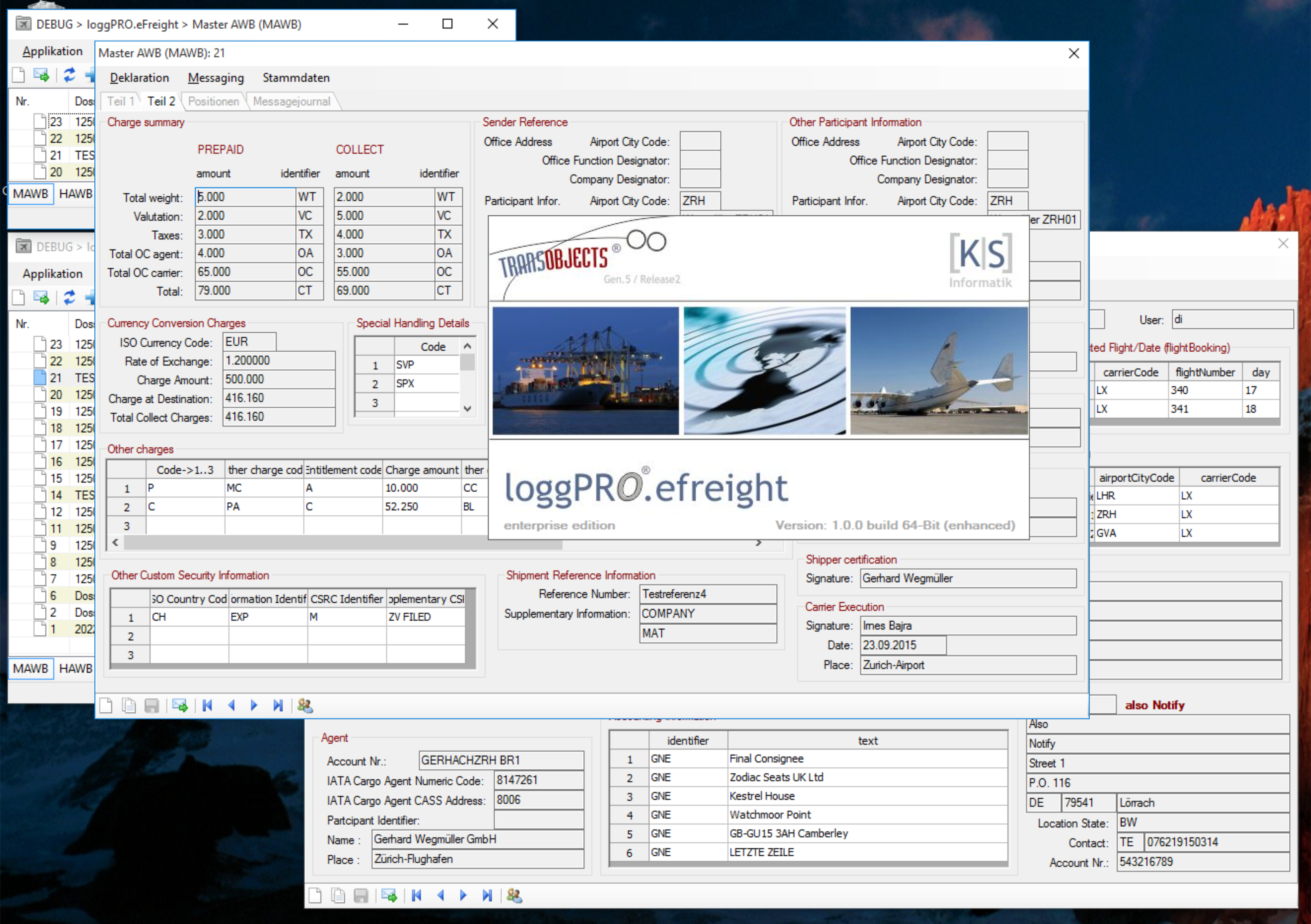Click Shipper certification Signature field
The width and height of the screenshot is (1311, 924).
tap(968, 579)
